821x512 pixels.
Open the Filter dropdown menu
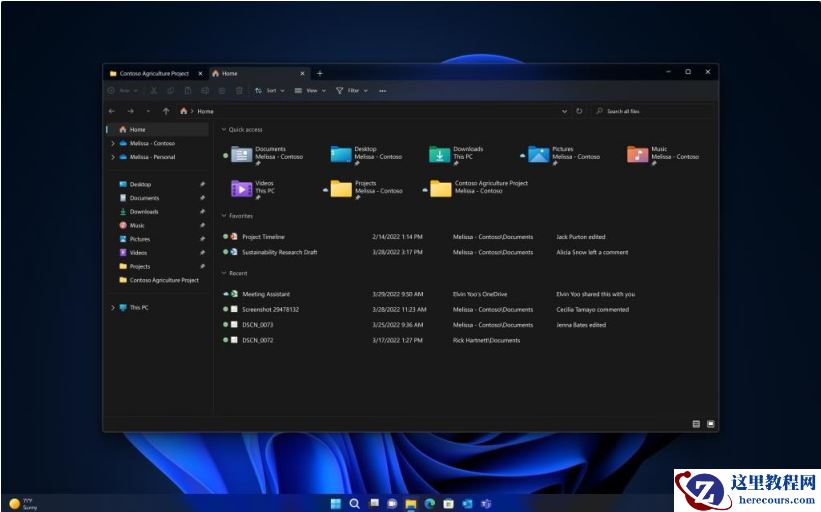352,91
